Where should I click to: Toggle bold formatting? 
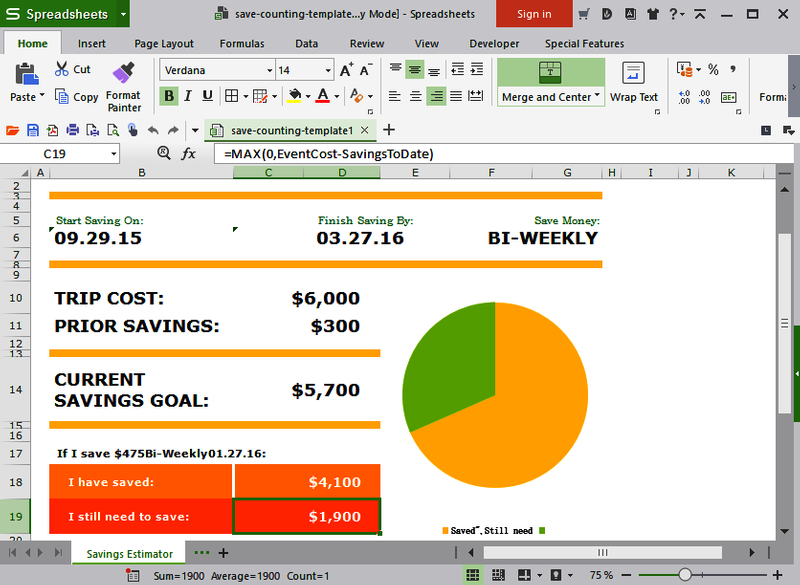168,95
